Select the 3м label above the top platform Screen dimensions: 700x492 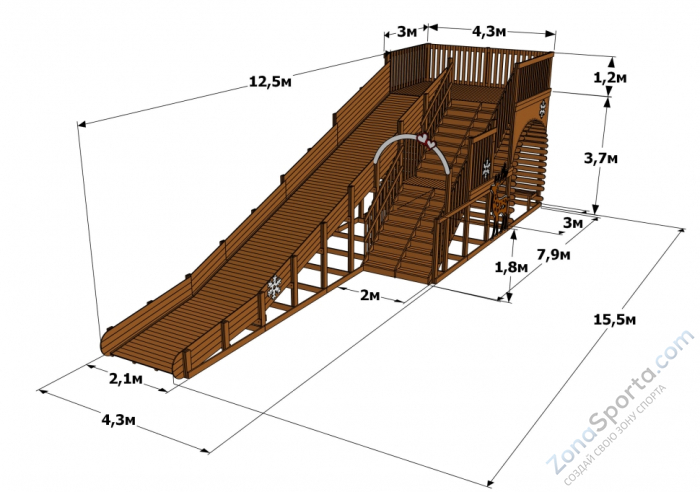click(407, 31)
